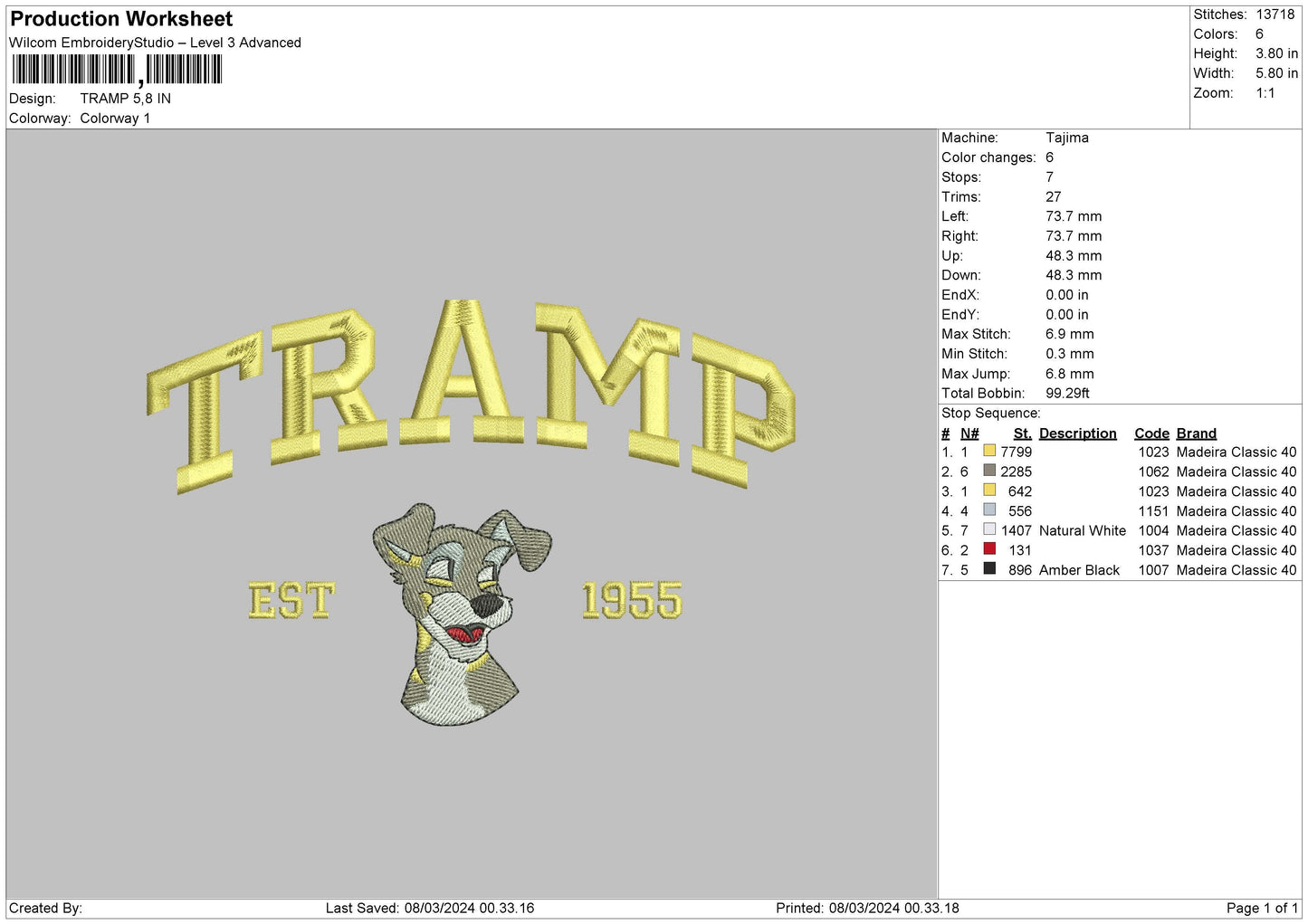Image resolution: width=1308 pixels, height=924 pixels.
Task: Click the Min Stitch value 0.3 mm
Action: pos(1070,354)
